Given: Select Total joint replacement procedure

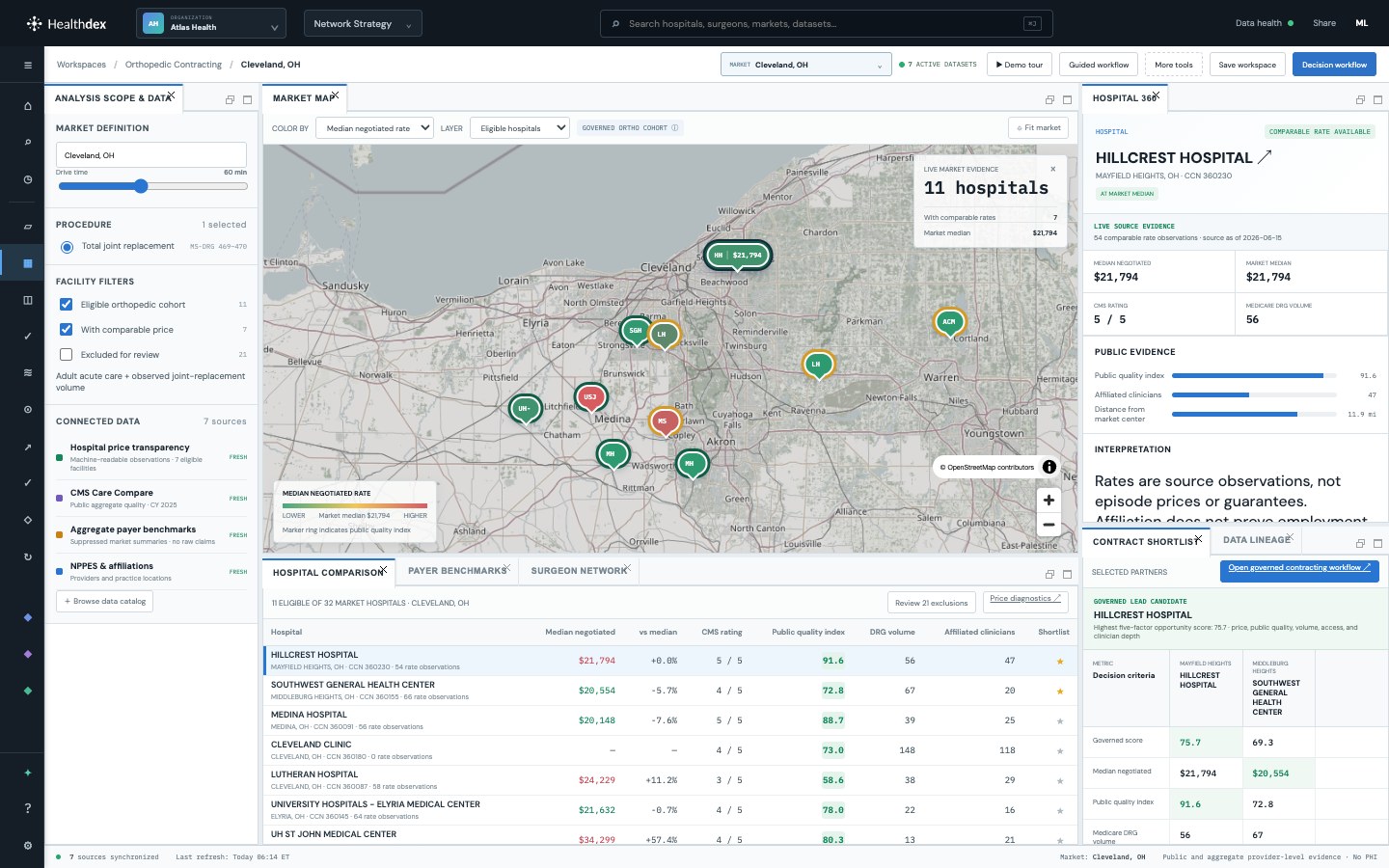Looking at the screenshot, I should tap(67, 247).
